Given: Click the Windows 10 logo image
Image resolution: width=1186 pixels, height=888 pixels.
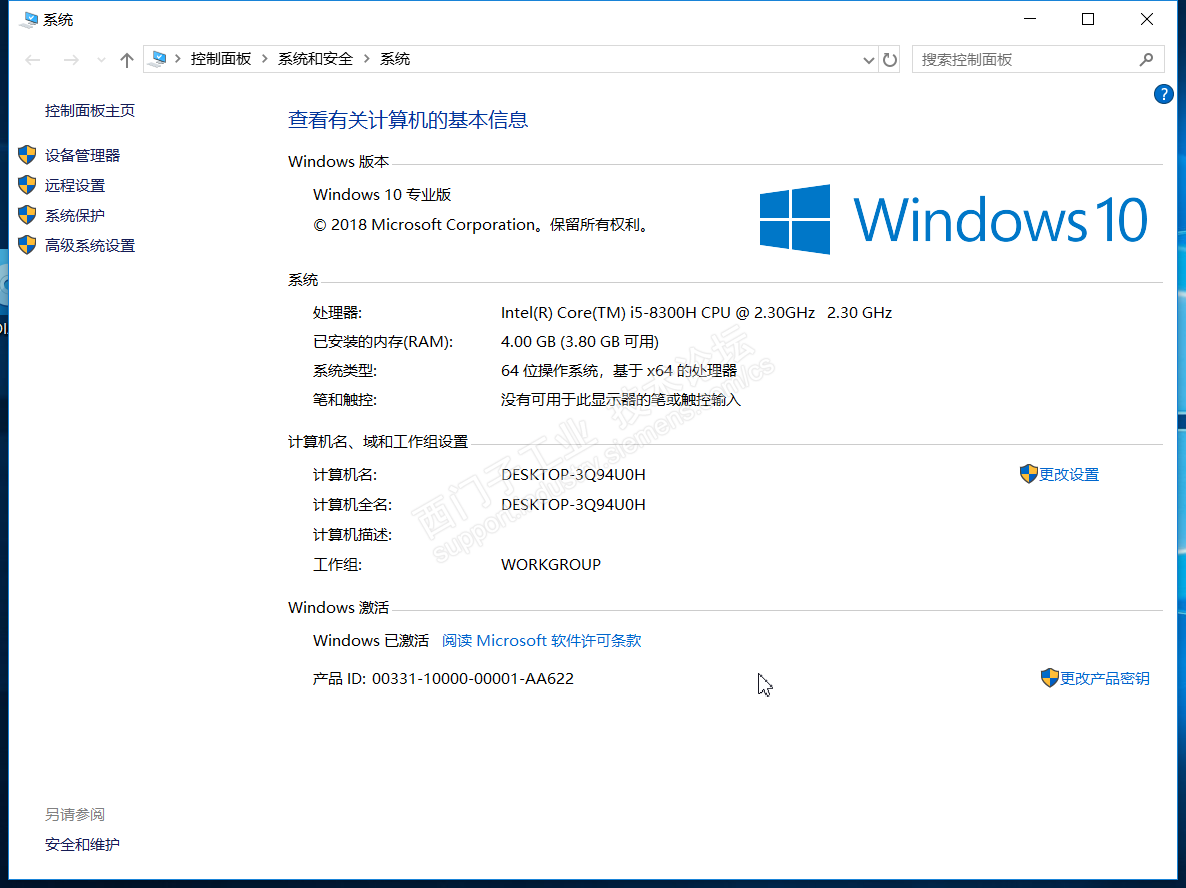Looking at the screenshot, I should (953, 219).
